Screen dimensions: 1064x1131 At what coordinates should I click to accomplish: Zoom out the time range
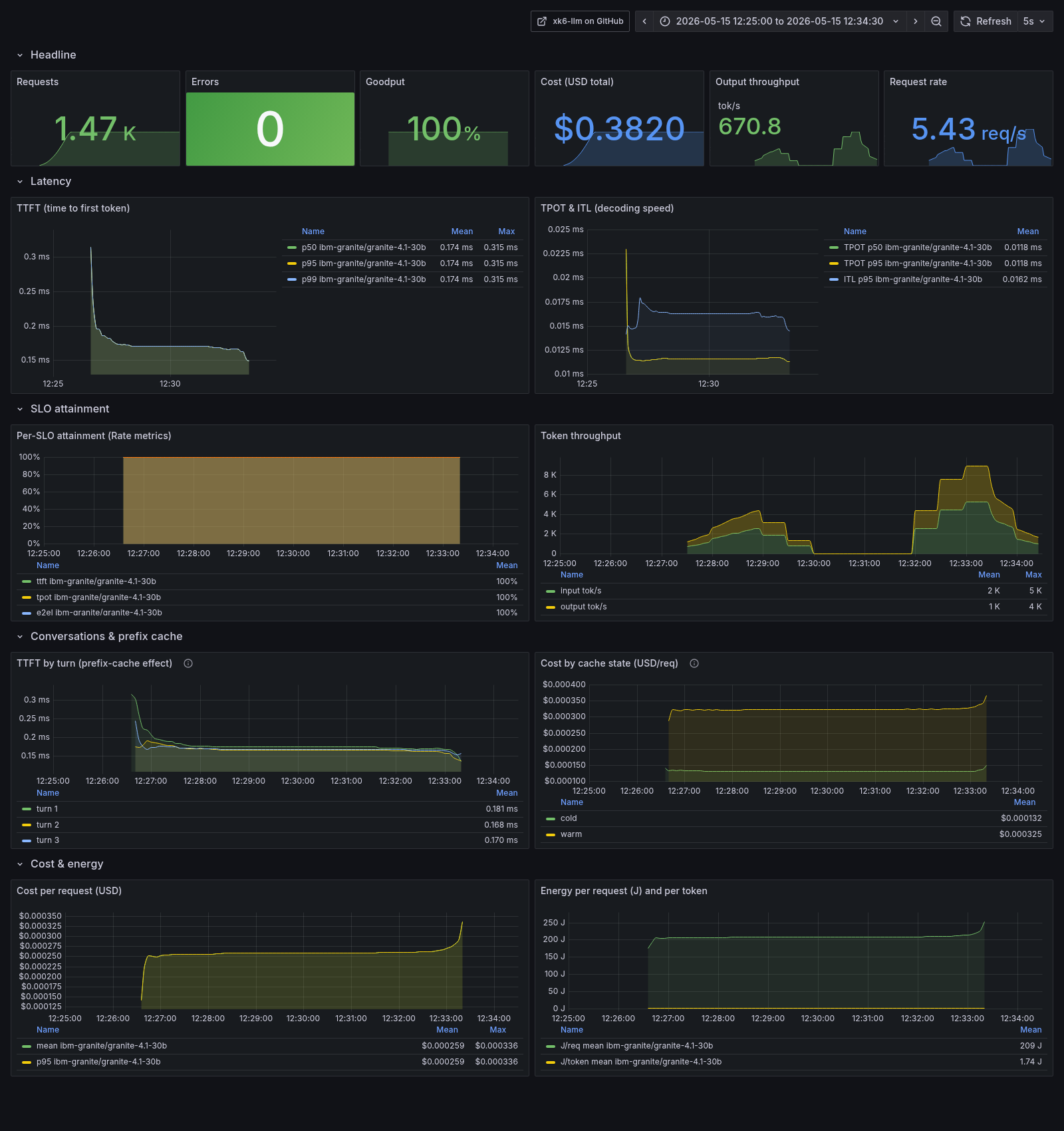click(x=936, y=21)
